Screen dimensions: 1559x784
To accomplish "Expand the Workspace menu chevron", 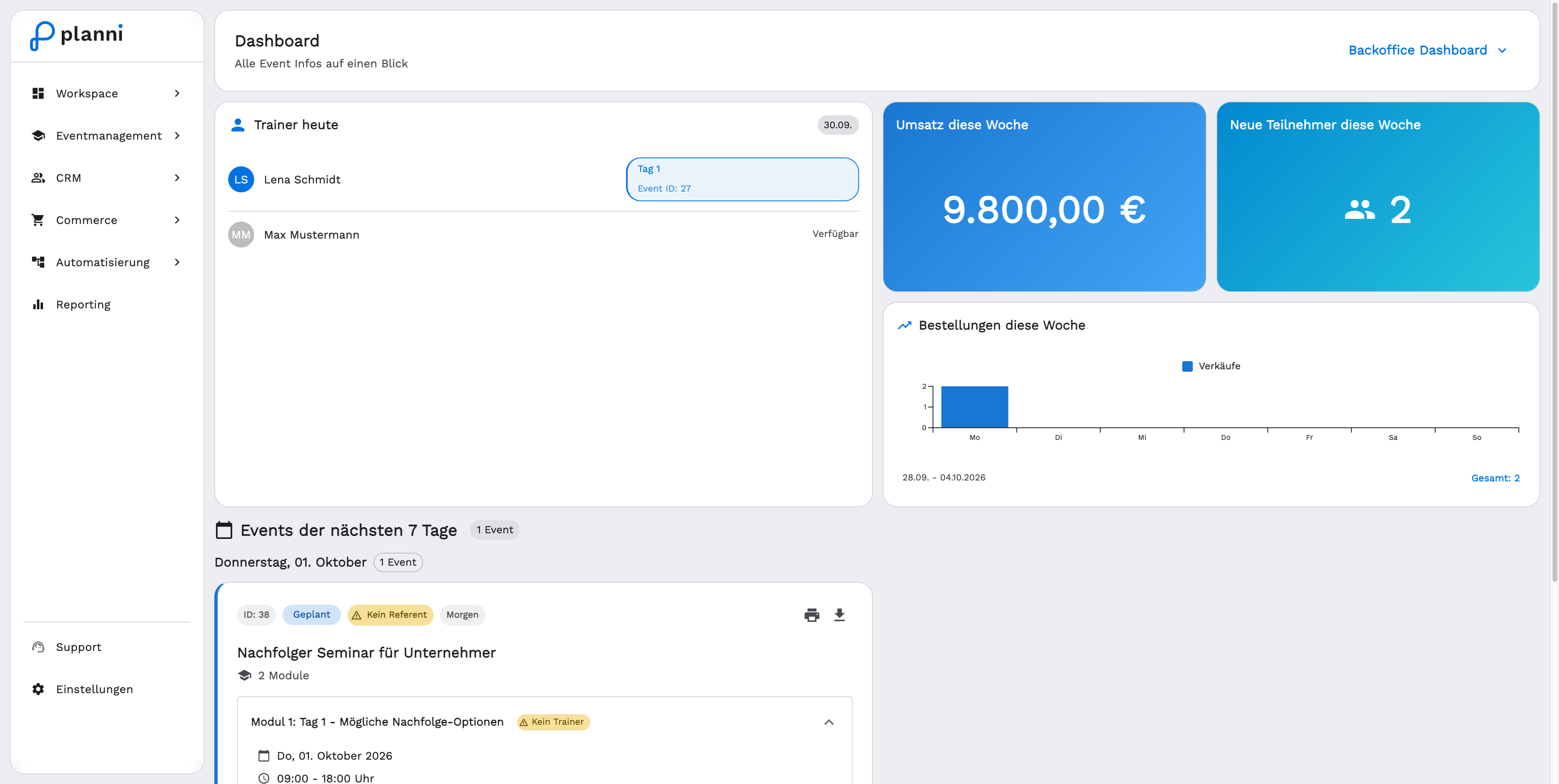I will 177,93.
